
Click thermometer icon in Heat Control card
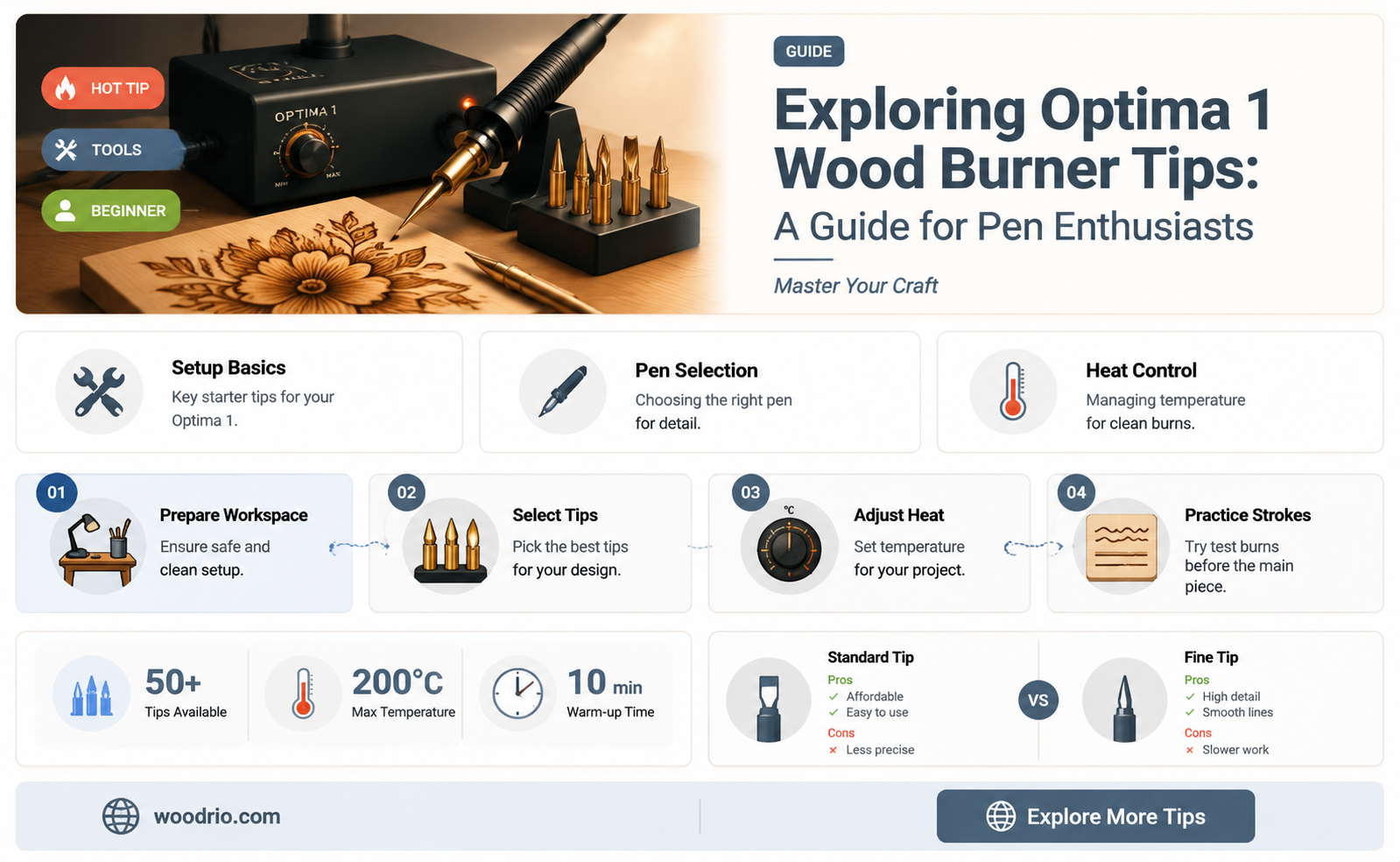(x=1013, y=392)
